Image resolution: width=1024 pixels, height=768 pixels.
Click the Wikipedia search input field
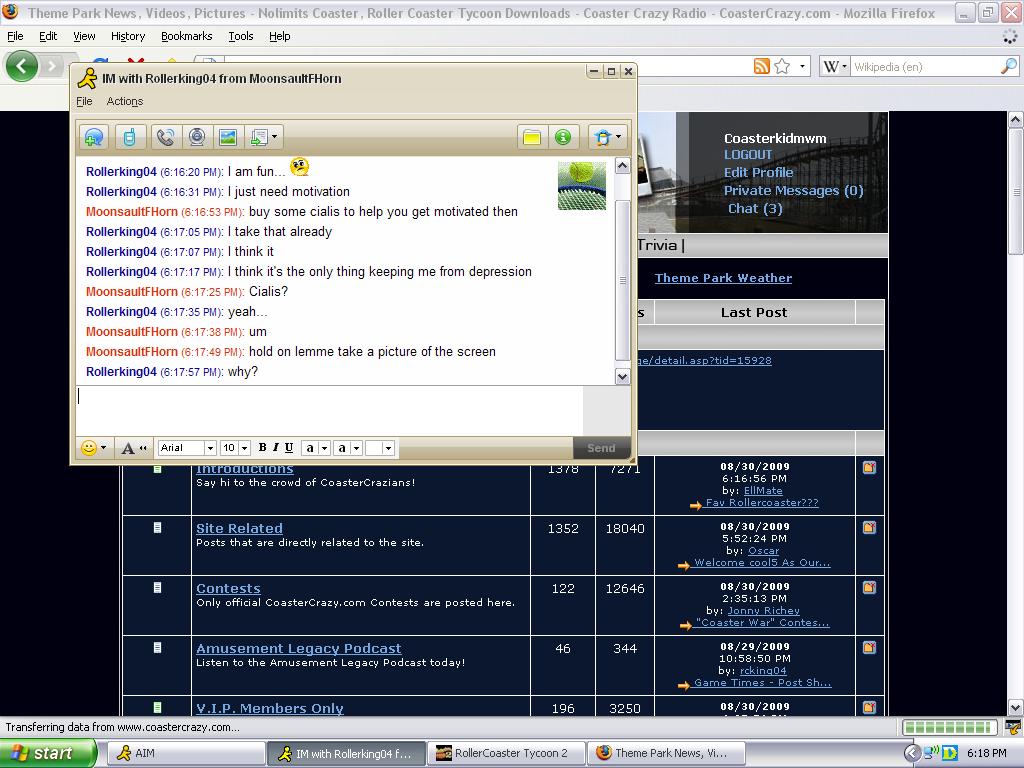(924, 67)
